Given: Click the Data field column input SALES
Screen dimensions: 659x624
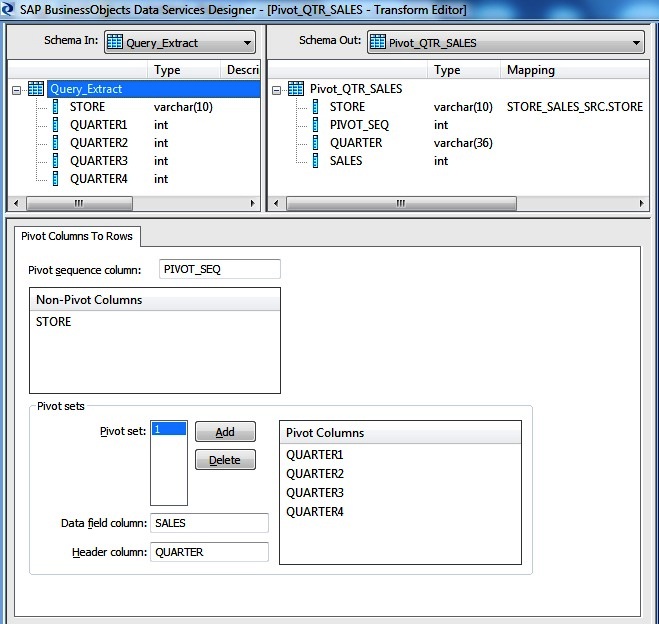Looking at the screenshot, I should pos(209,523).
